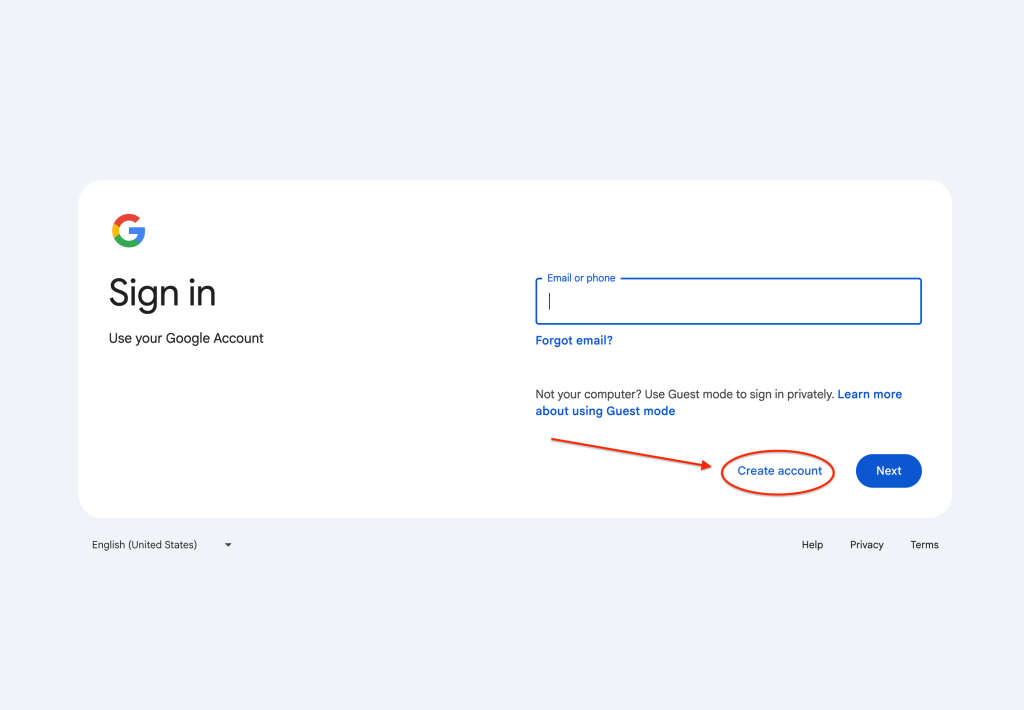The image size is (1024, 710).
Task: Open the Privacy link in footer
Action: pos(867,545)
